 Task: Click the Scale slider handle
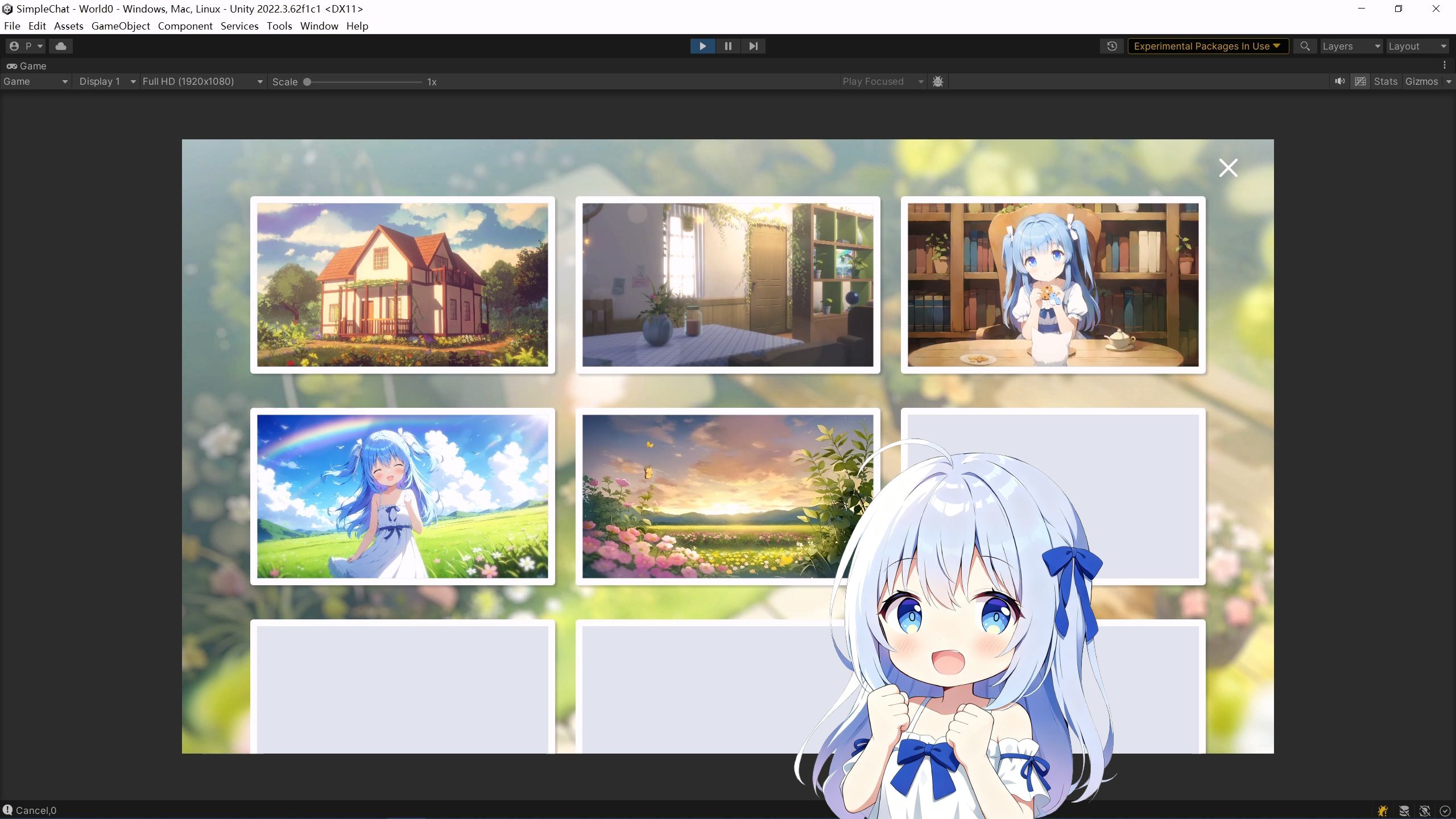coord(307,82)
